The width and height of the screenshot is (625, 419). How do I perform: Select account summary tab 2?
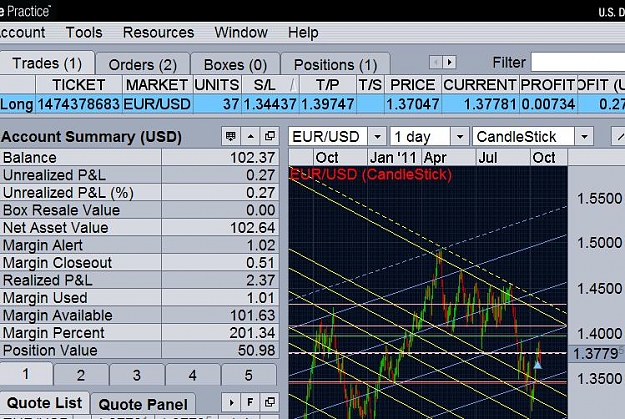[x=81, y=375]
